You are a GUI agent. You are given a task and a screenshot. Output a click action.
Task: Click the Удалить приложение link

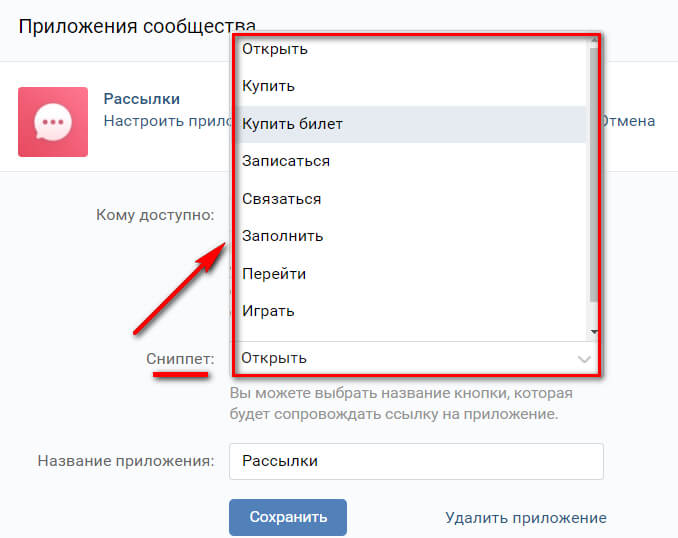(x=526, y=518)
